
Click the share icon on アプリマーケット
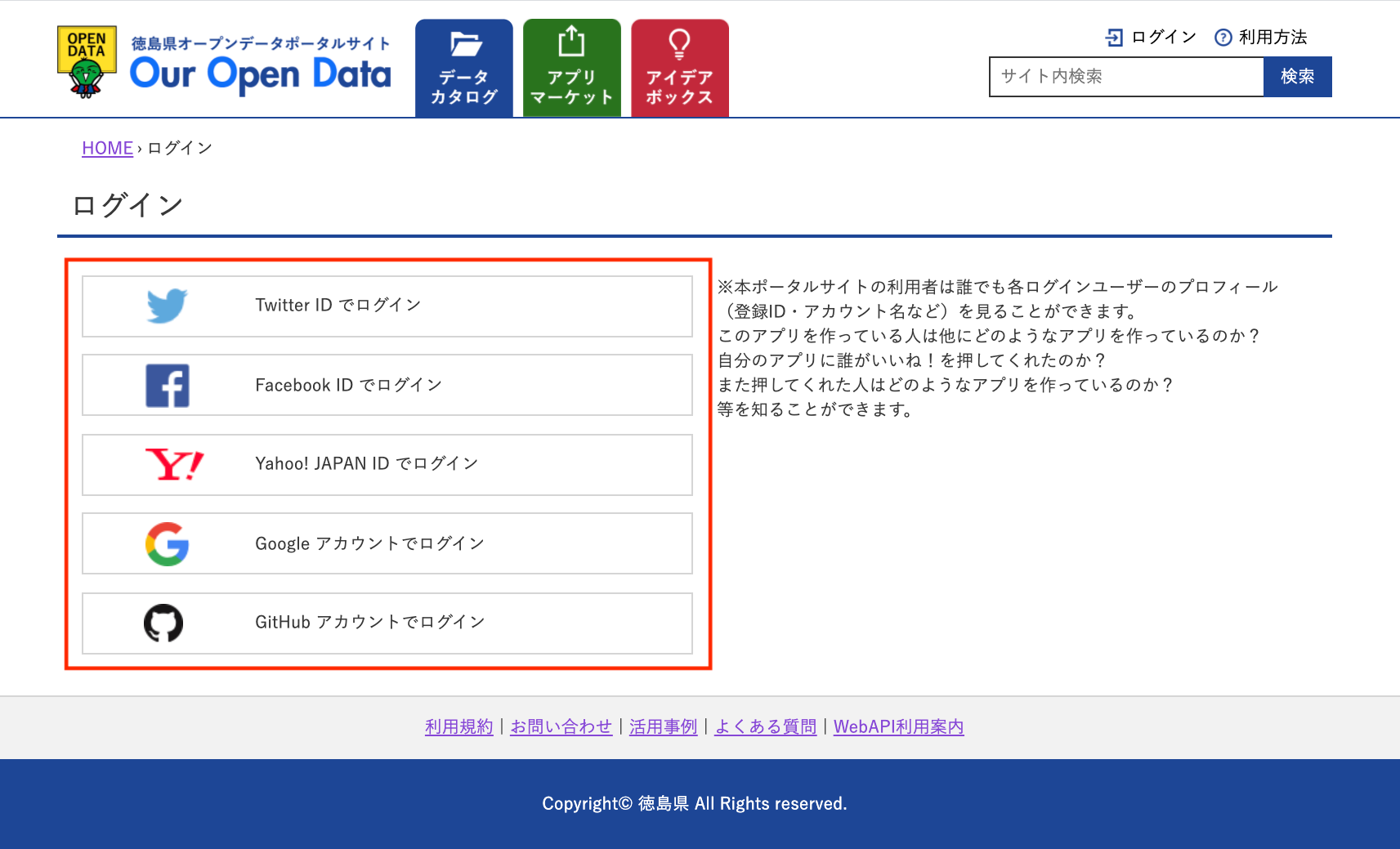click(x=571, y=42)
